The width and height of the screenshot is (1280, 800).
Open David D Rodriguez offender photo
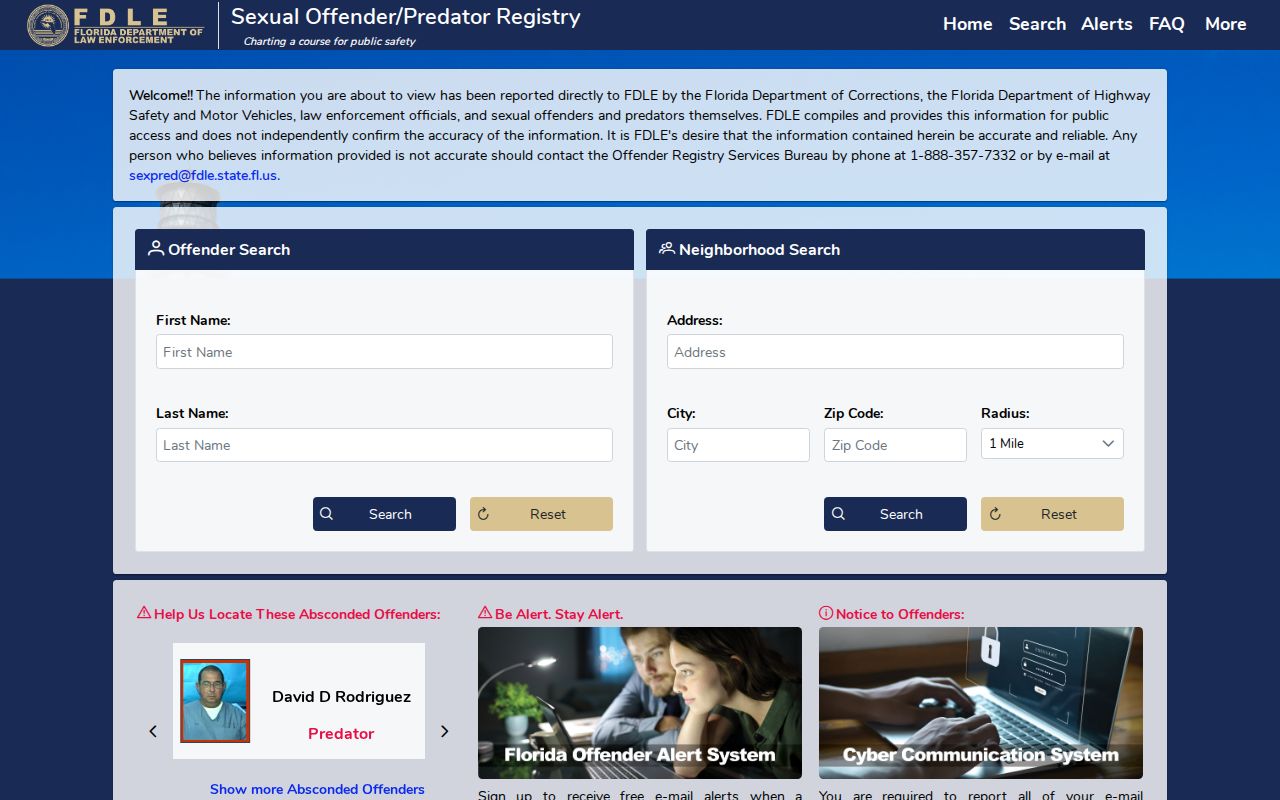click(215, 701)
